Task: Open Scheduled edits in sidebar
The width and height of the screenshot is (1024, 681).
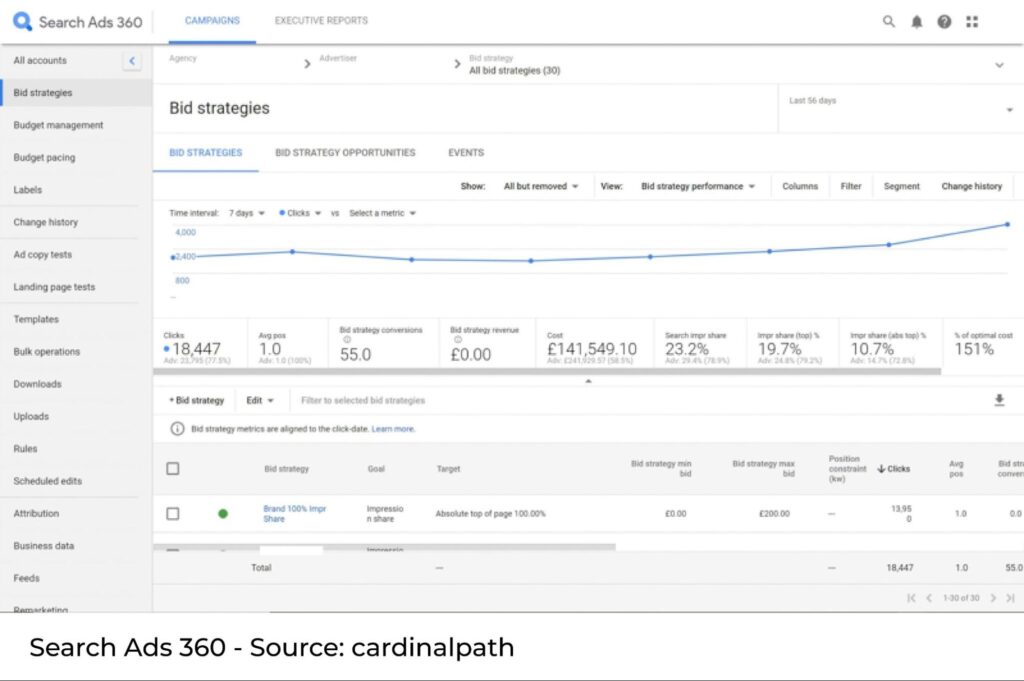Action: point(48,481)
